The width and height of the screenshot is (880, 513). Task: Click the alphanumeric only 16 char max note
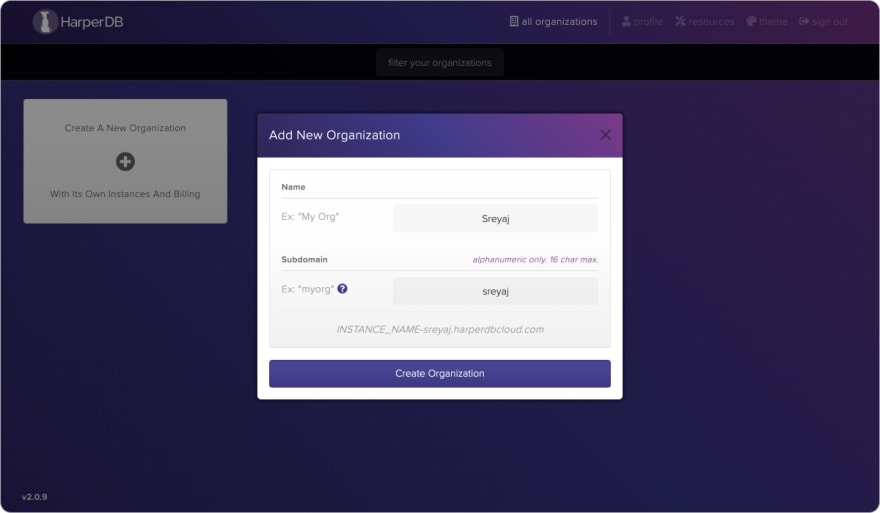coord(535,259)
